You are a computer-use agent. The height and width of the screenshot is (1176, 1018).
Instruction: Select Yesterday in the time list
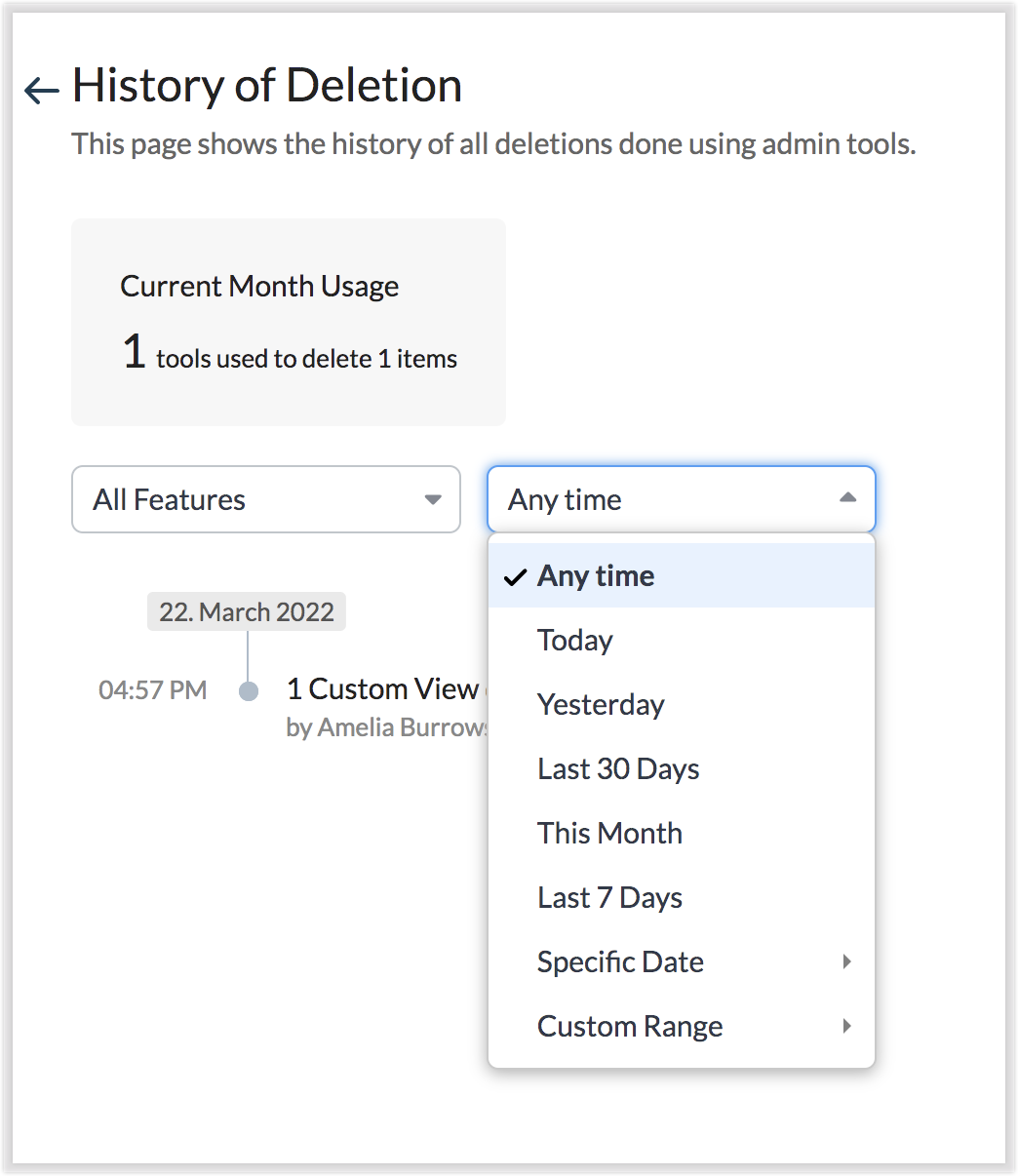601,704
